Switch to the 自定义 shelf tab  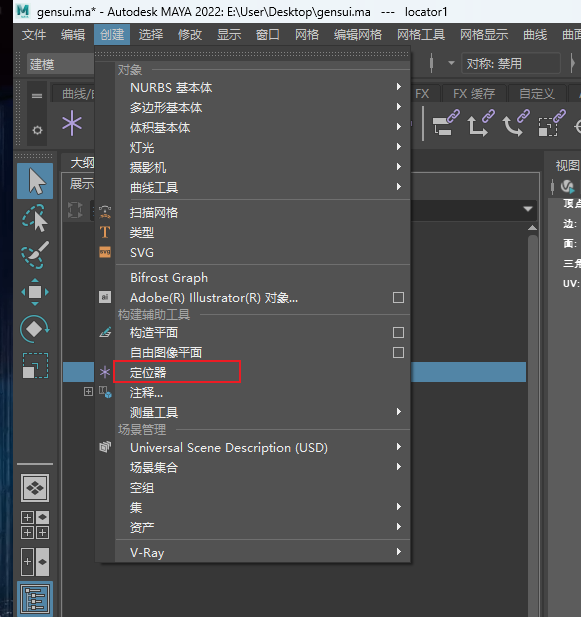(537, 94)
